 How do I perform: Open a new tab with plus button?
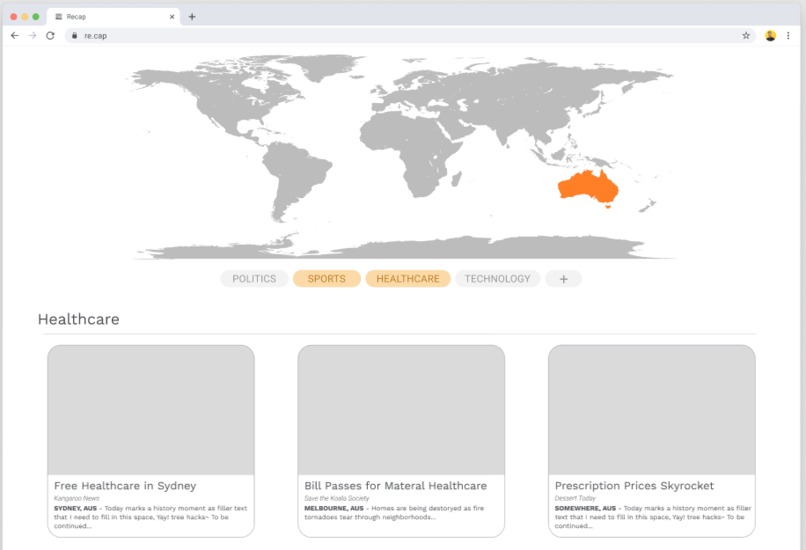tap(192, 16)
